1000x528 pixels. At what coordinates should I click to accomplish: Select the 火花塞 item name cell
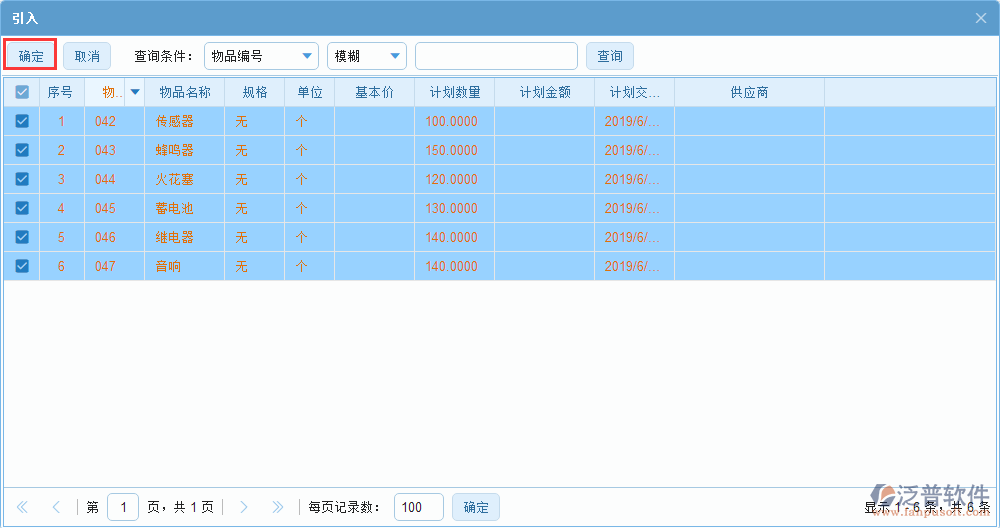(x=184, y=179)
